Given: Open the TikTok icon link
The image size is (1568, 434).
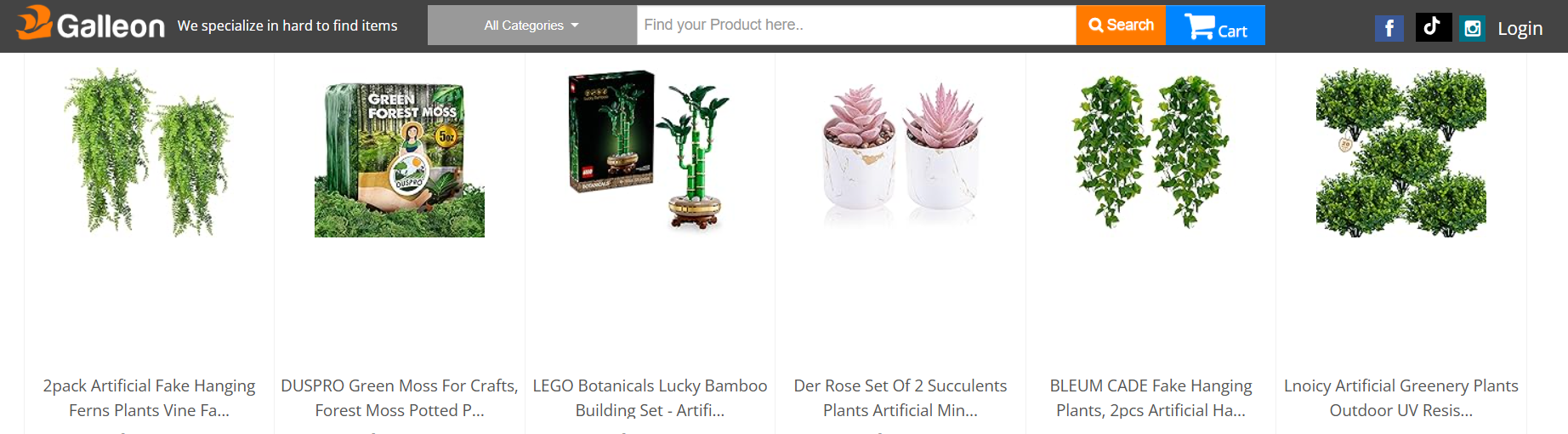Looking at the screenshot, I should tap(1433, 27).
